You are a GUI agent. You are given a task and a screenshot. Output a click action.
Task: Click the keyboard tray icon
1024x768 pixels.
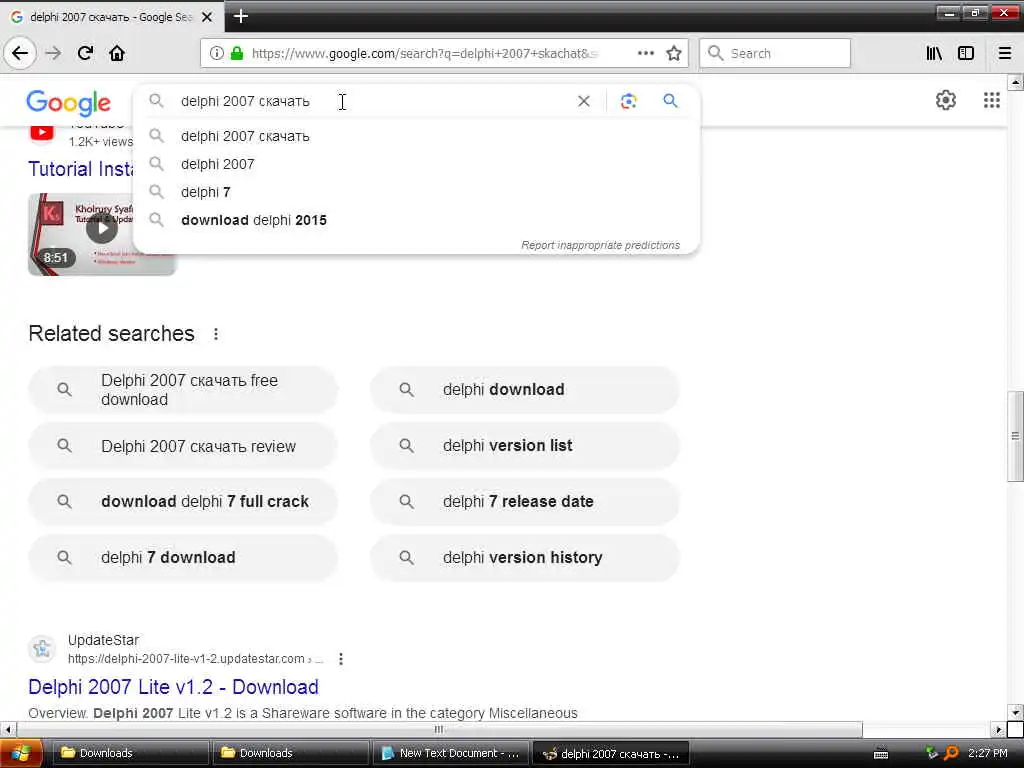880,754
